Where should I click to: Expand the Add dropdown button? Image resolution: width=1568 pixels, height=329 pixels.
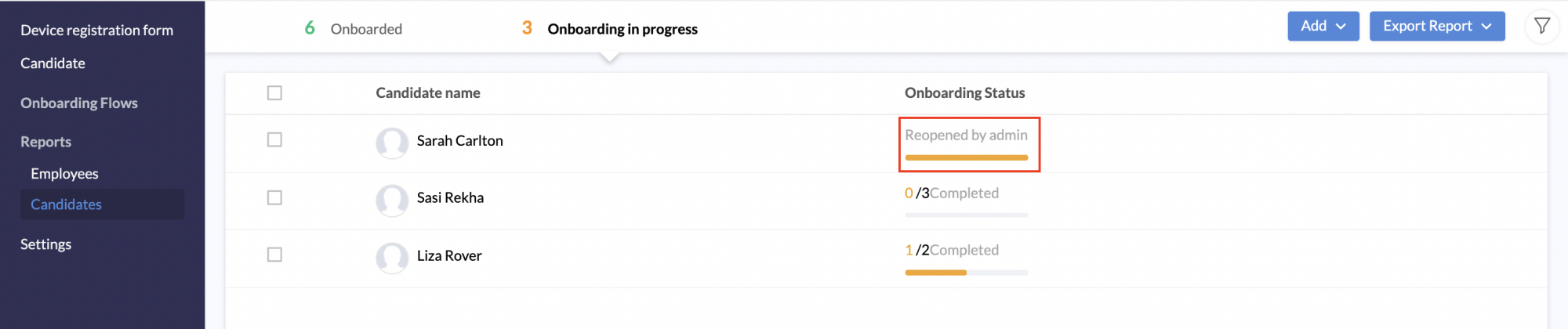[1323, 26]
